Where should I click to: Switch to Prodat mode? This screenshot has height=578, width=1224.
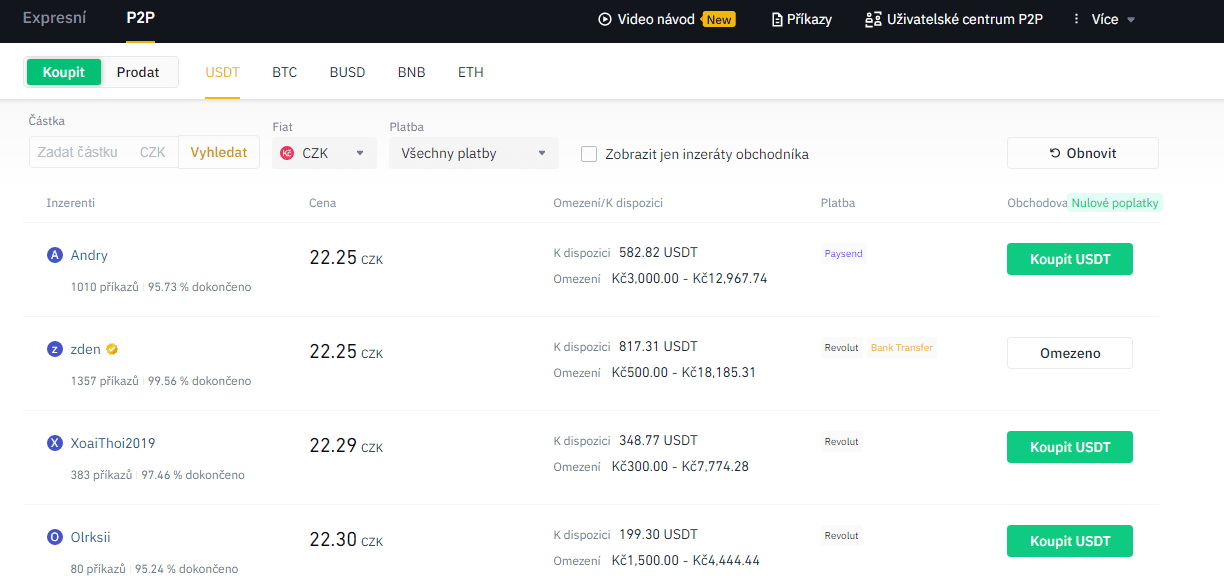tap(138, 72)
